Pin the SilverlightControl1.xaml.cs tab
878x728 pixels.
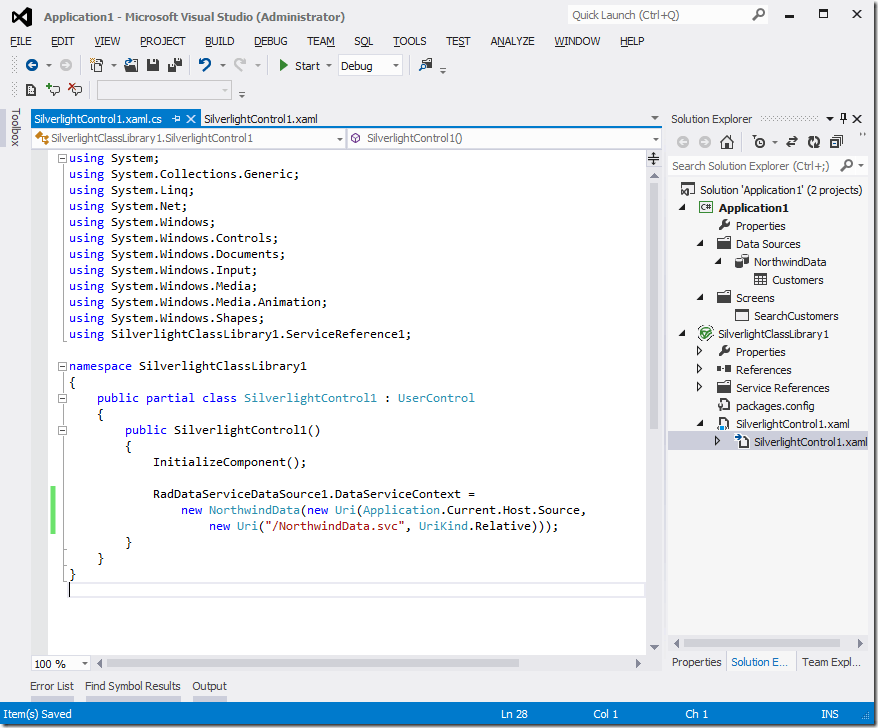(176, 118)
